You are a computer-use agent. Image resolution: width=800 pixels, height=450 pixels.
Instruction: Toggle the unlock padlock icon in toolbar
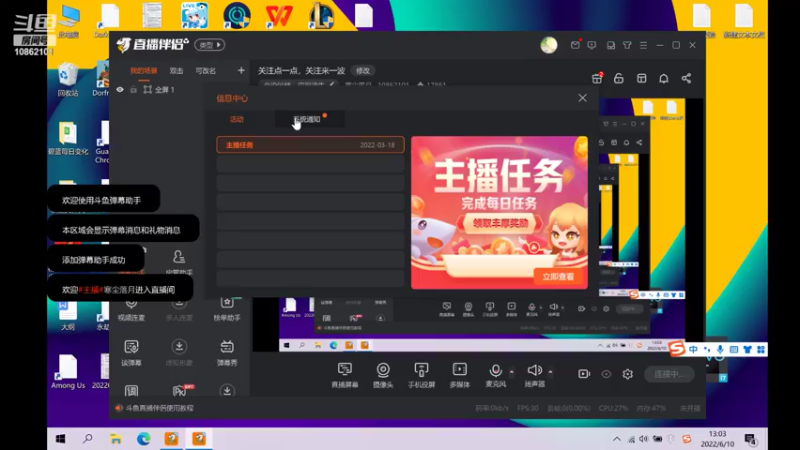point(619,78)
